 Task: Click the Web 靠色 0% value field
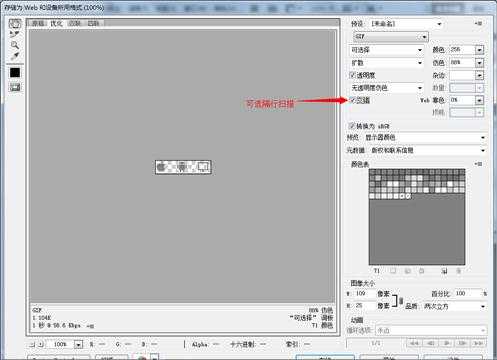click(462, 100)
